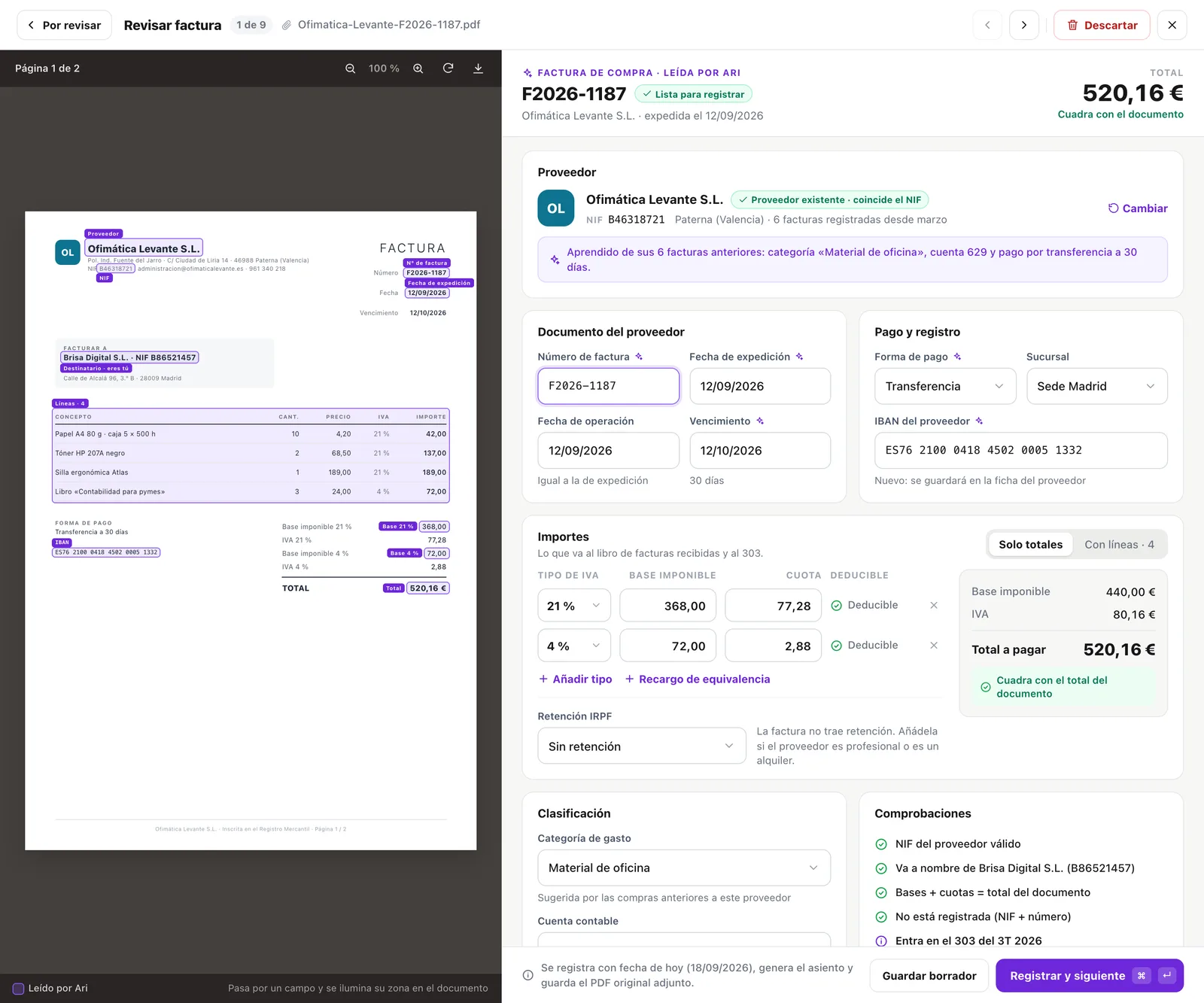This screenshot has height=1003, width=1204.
Task: Click the NIF B46318721 value
Action: (637, 220)
